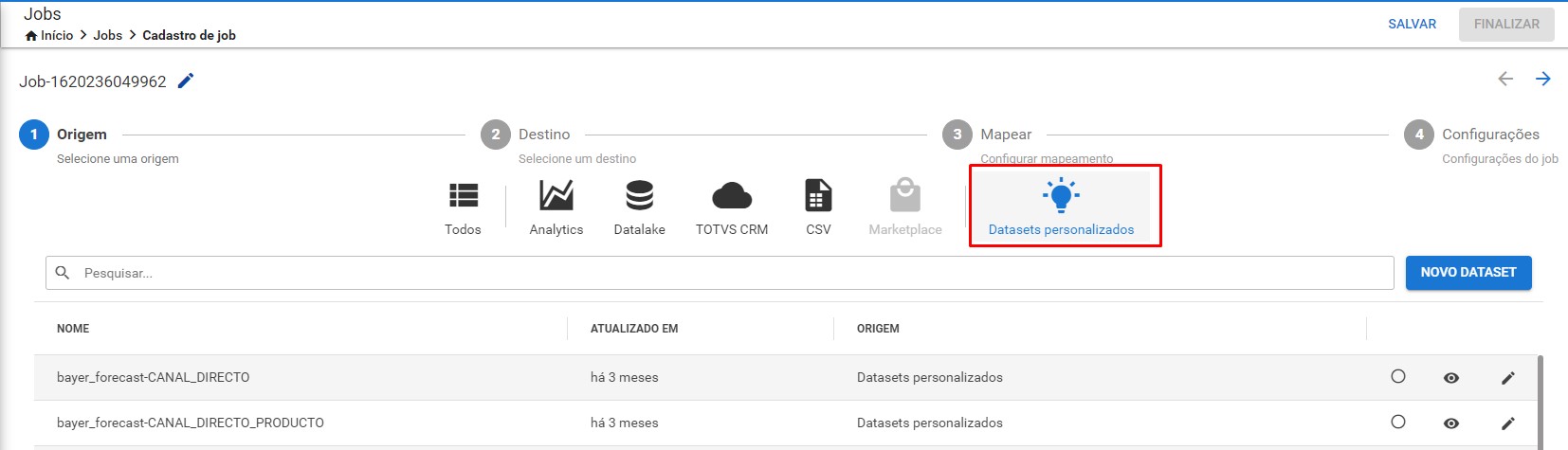Open the Jobs breadcrumb link
The width and height of the screenshot is (1568, 450).
tap(108, 35)
